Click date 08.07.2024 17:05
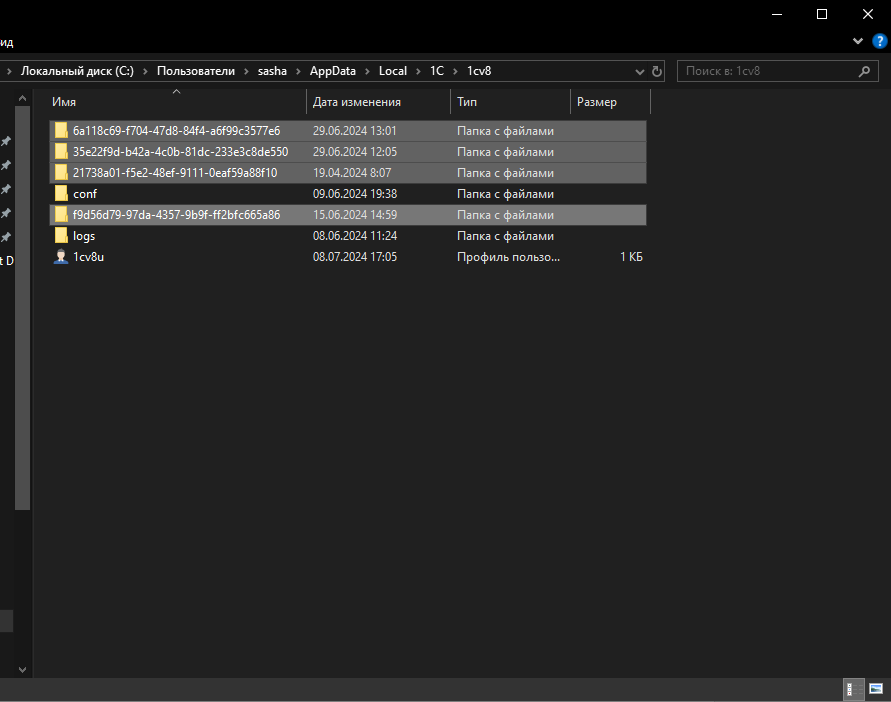 click(x=355, y=257)
